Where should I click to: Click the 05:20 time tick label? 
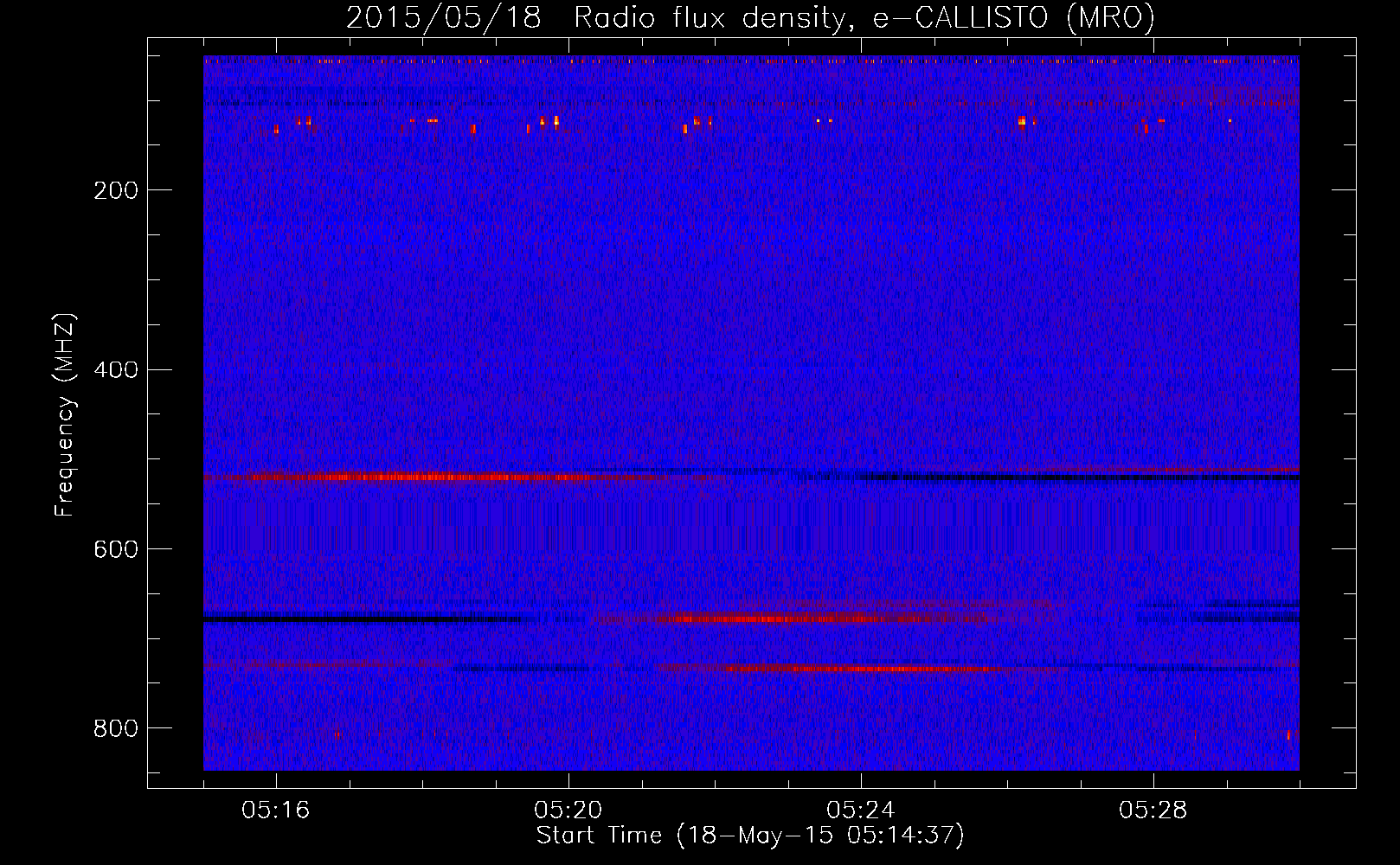pos(568,811)
